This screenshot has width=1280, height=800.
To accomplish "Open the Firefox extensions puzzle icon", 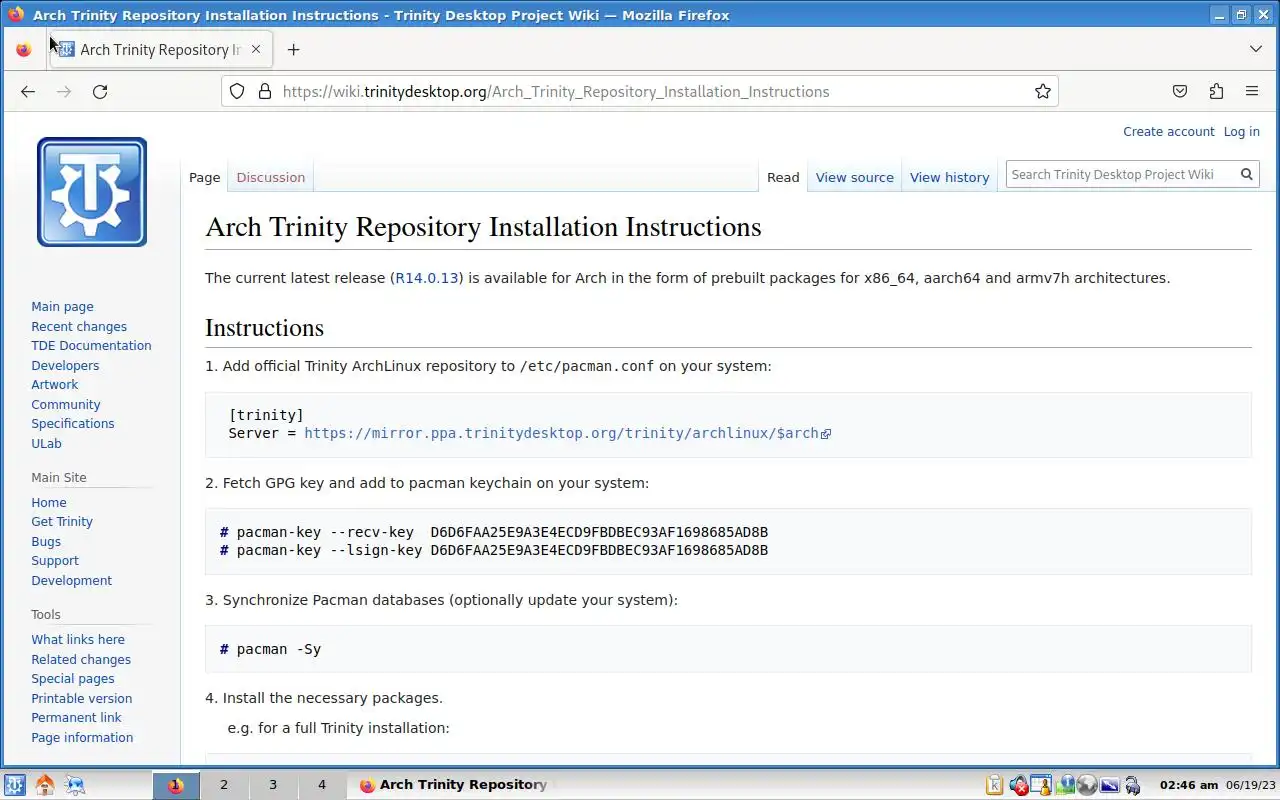I will tap(1216, 91).
